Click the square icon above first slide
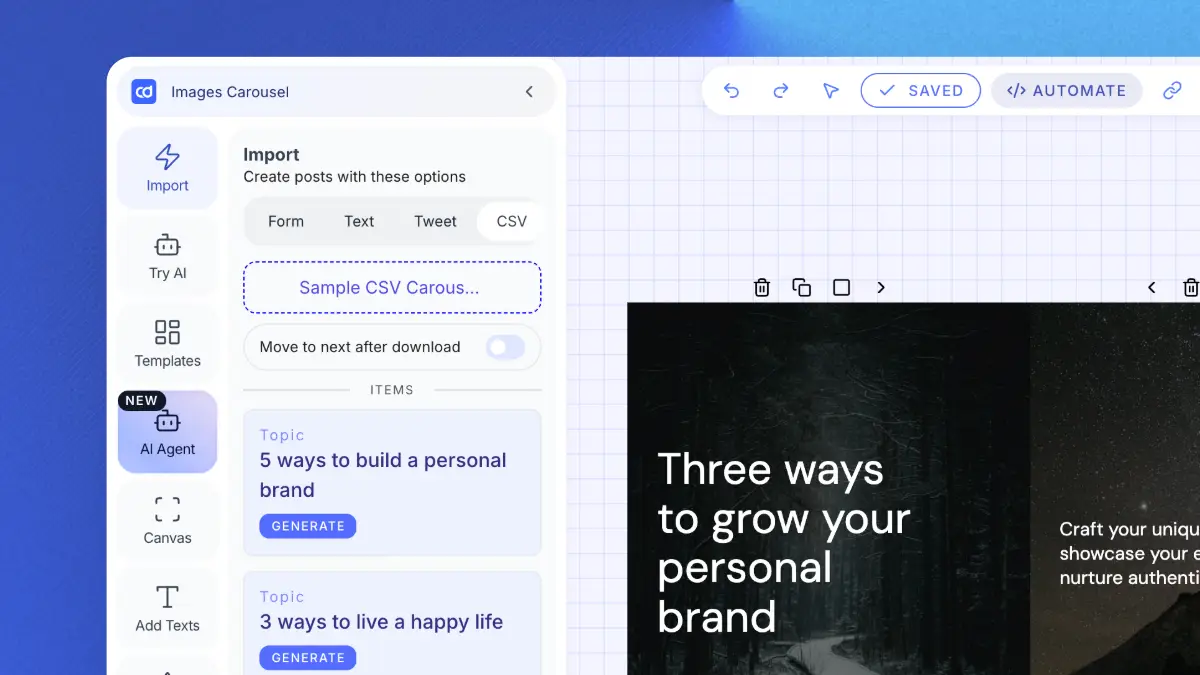 tap(842, 288)
